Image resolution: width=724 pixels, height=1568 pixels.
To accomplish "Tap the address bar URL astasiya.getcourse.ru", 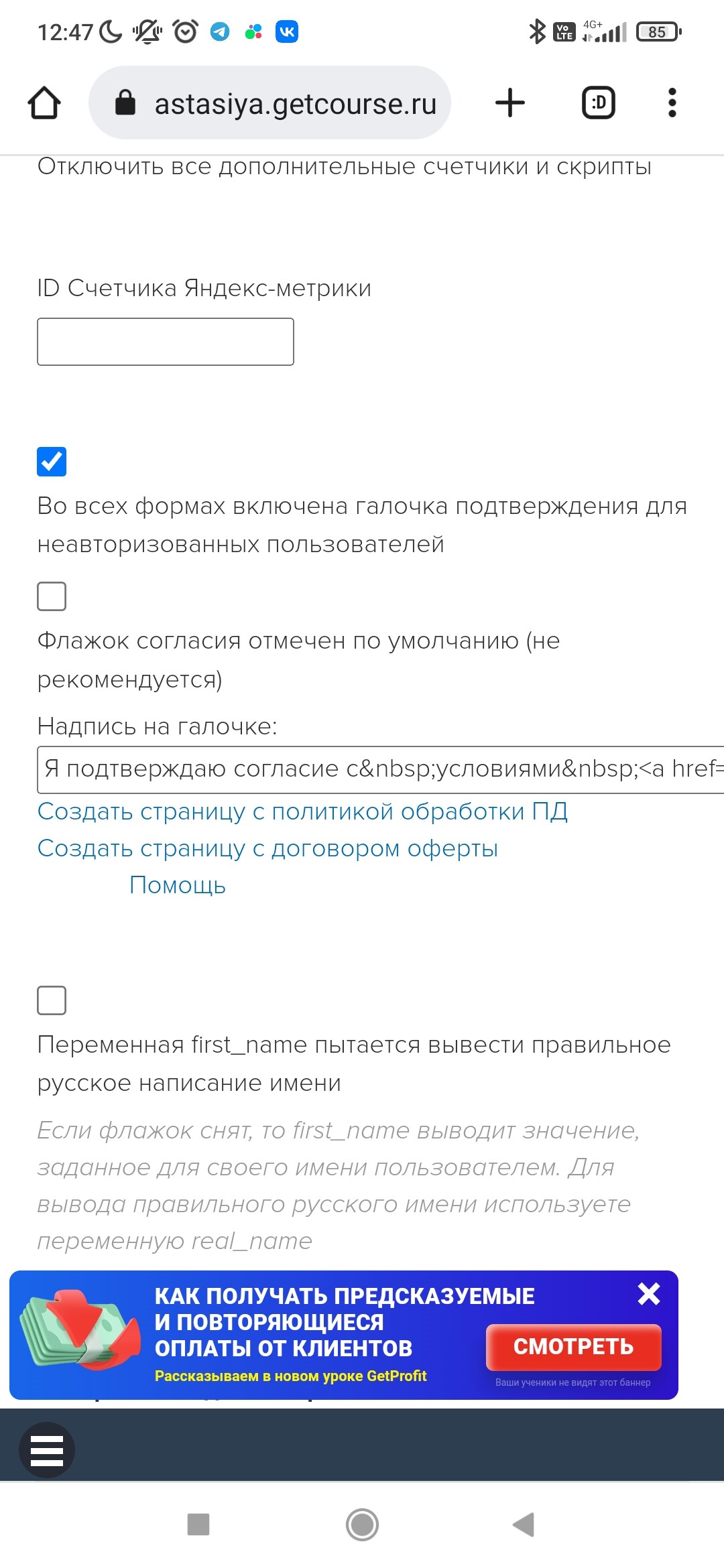I will point(295,104).
